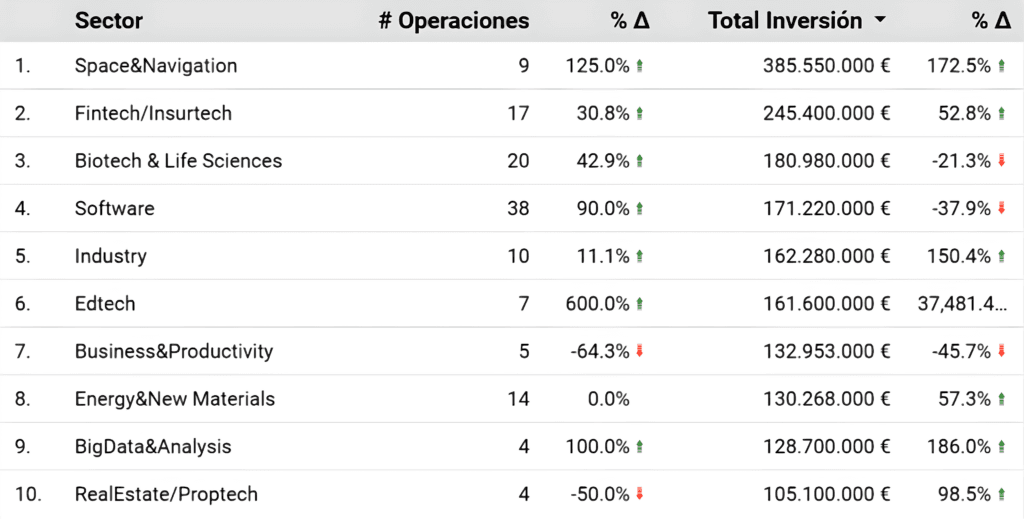The height and width of the screenshot is (519, 1024).
Task: Select the Software sector entry
Action: [114, 208]
